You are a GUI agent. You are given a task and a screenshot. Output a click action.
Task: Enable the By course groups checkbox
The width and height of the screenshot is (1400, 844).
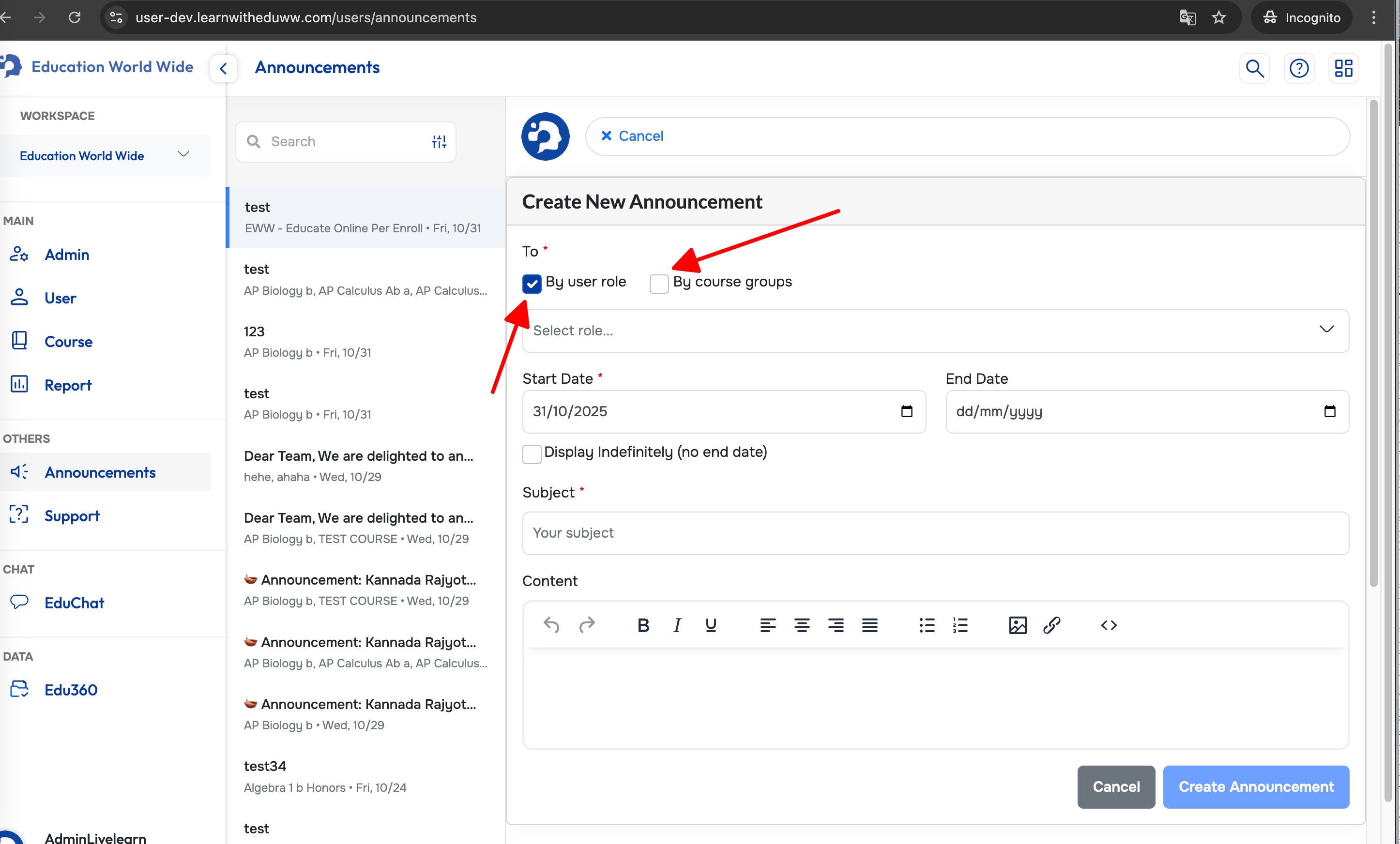pos(659,283)
